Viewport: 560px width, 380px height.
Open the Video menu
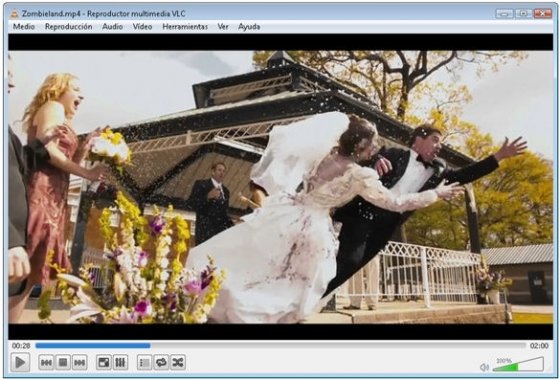142,27
